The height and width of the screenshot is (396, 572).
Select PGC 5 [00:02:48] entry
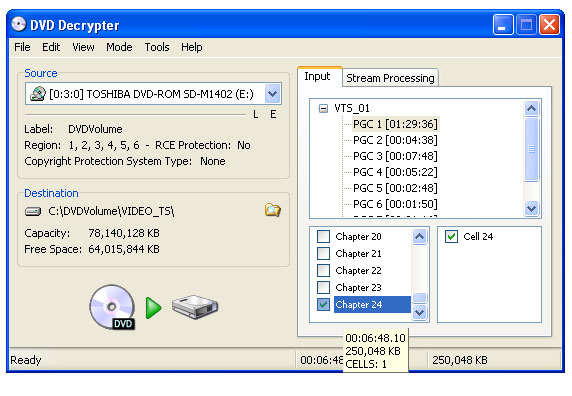[x=395, y=188]
